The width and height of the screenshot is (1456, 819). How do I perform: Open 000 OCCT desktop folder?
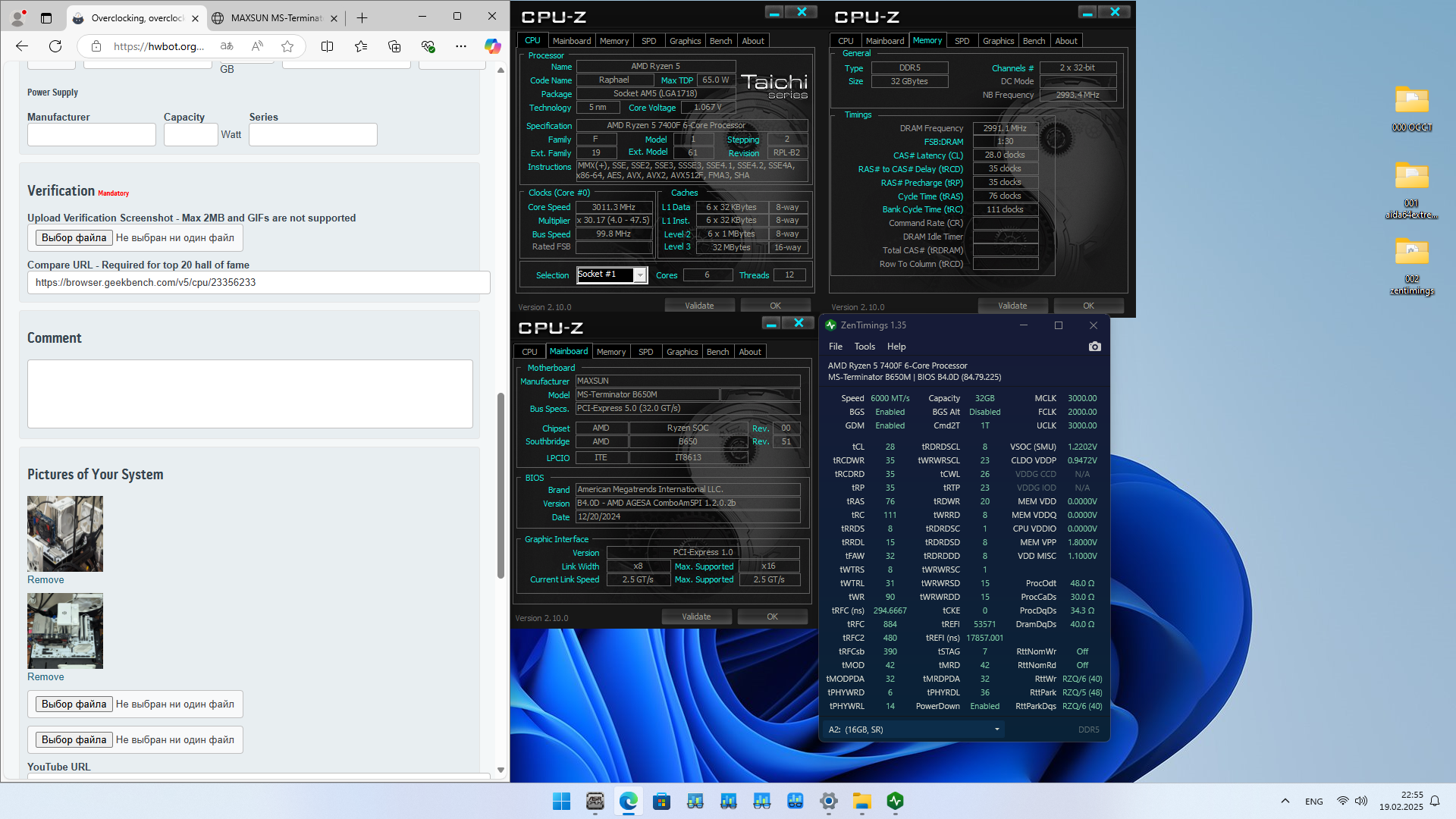[1411, 109]
